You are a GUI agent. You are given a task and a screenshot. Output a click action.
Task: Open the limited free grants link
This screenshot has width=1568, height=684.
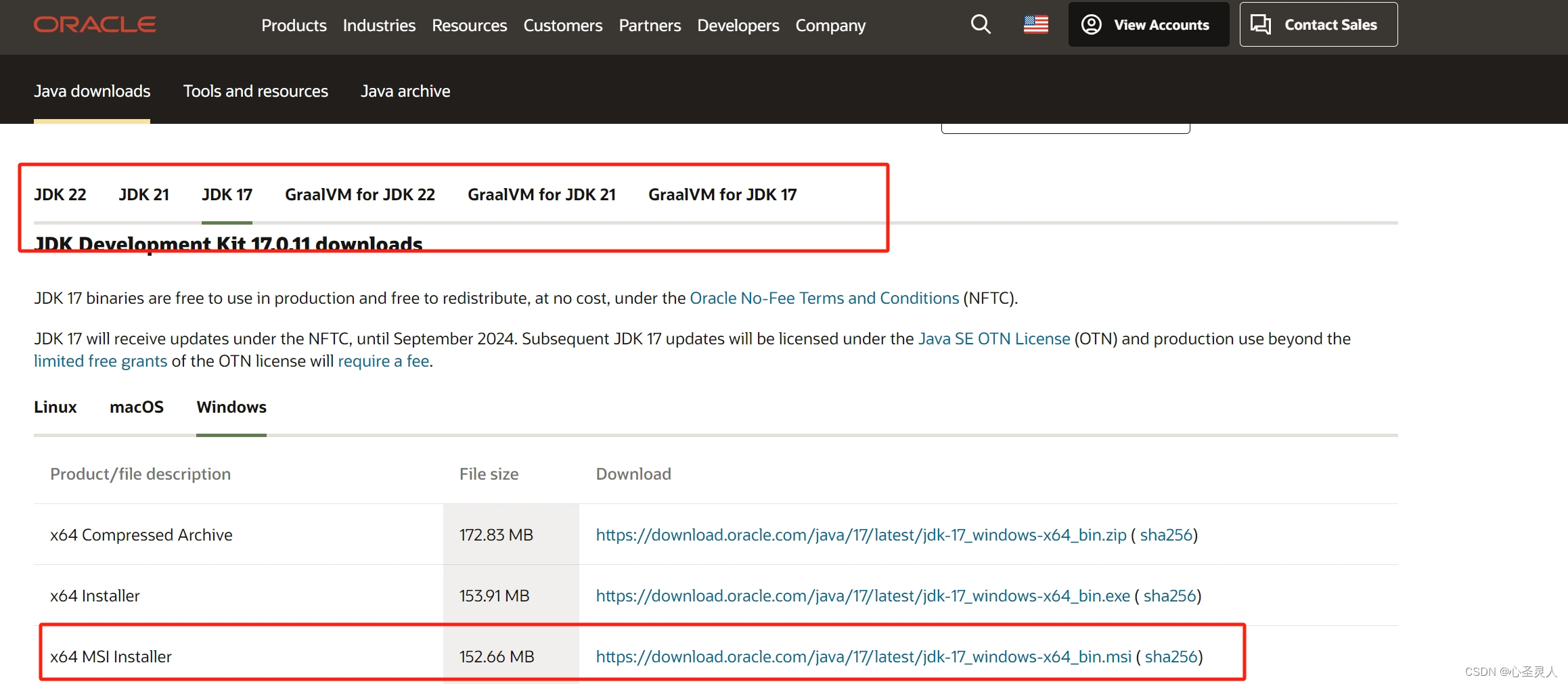point(100,361)
